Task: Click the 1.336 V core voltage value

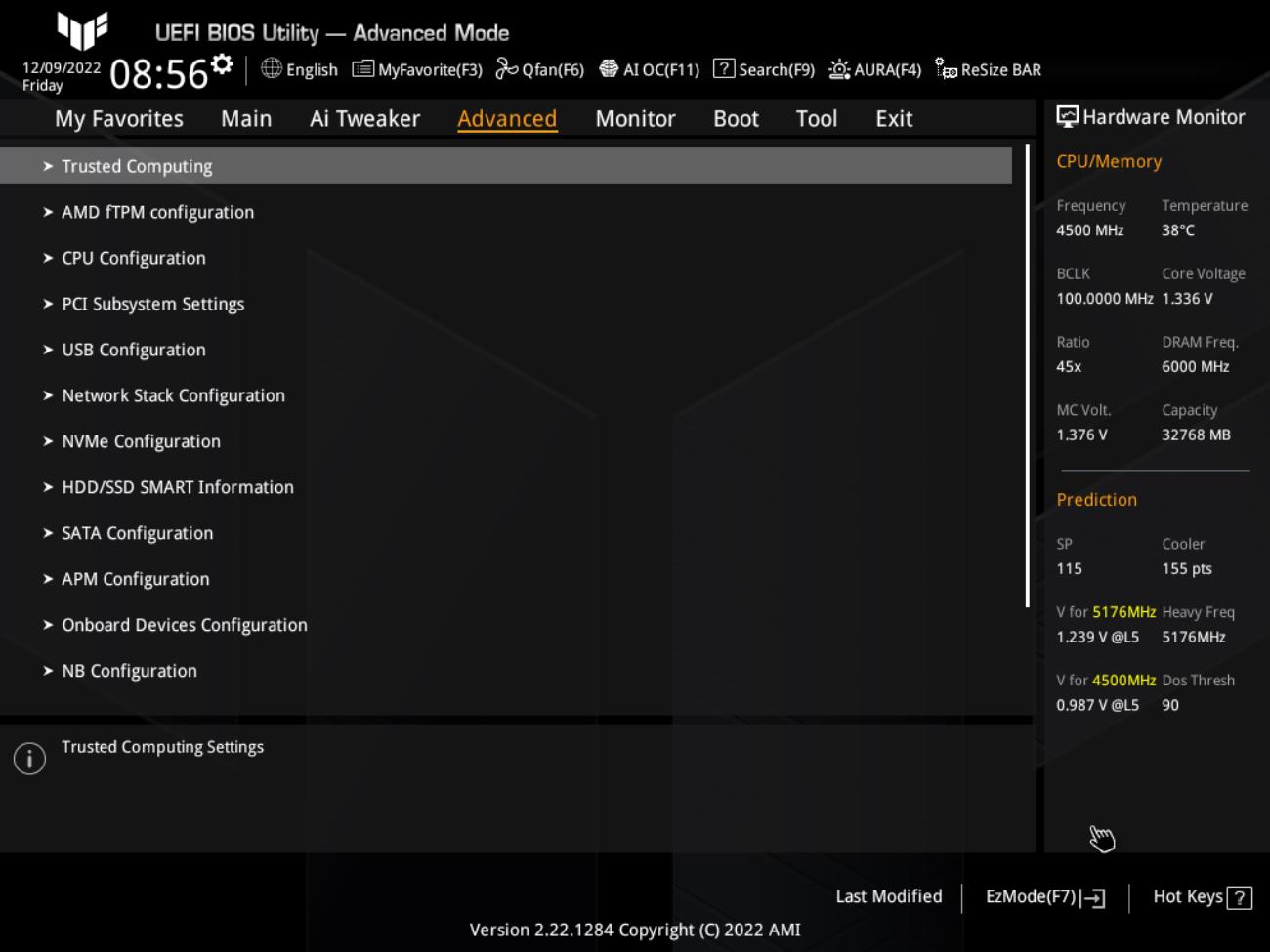Action: click(x=1187, y=299)
